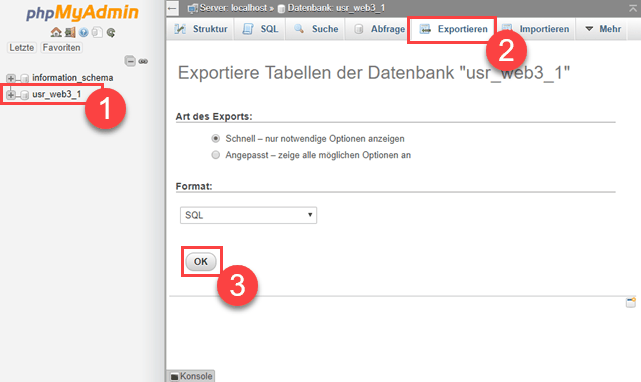Expand the usr_web3_1 tree node
This screenshot has width=641, height=382.
coord(11,95)
